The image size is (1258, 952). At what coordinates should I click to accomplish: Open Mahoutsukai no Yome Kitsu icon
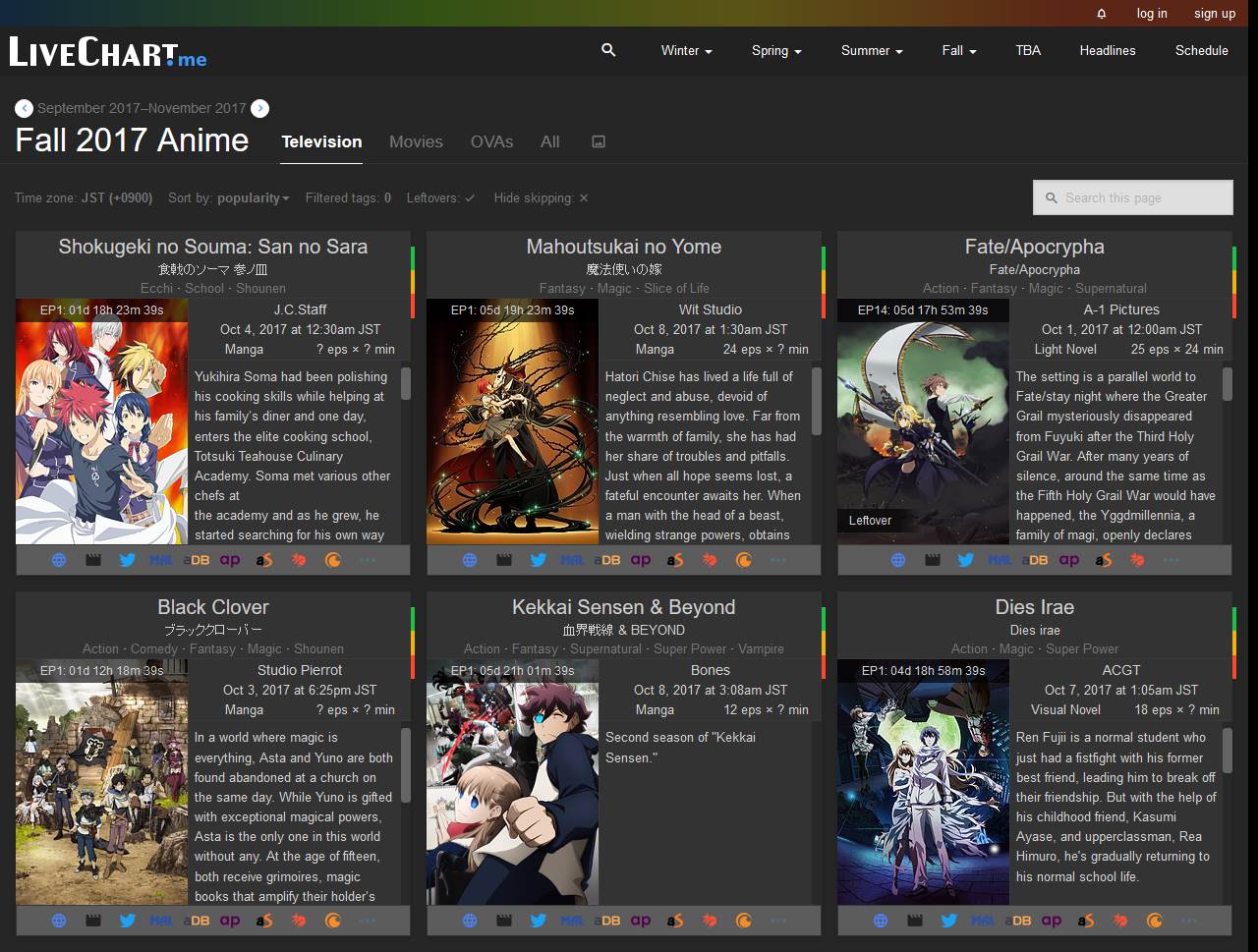[710, 560]
